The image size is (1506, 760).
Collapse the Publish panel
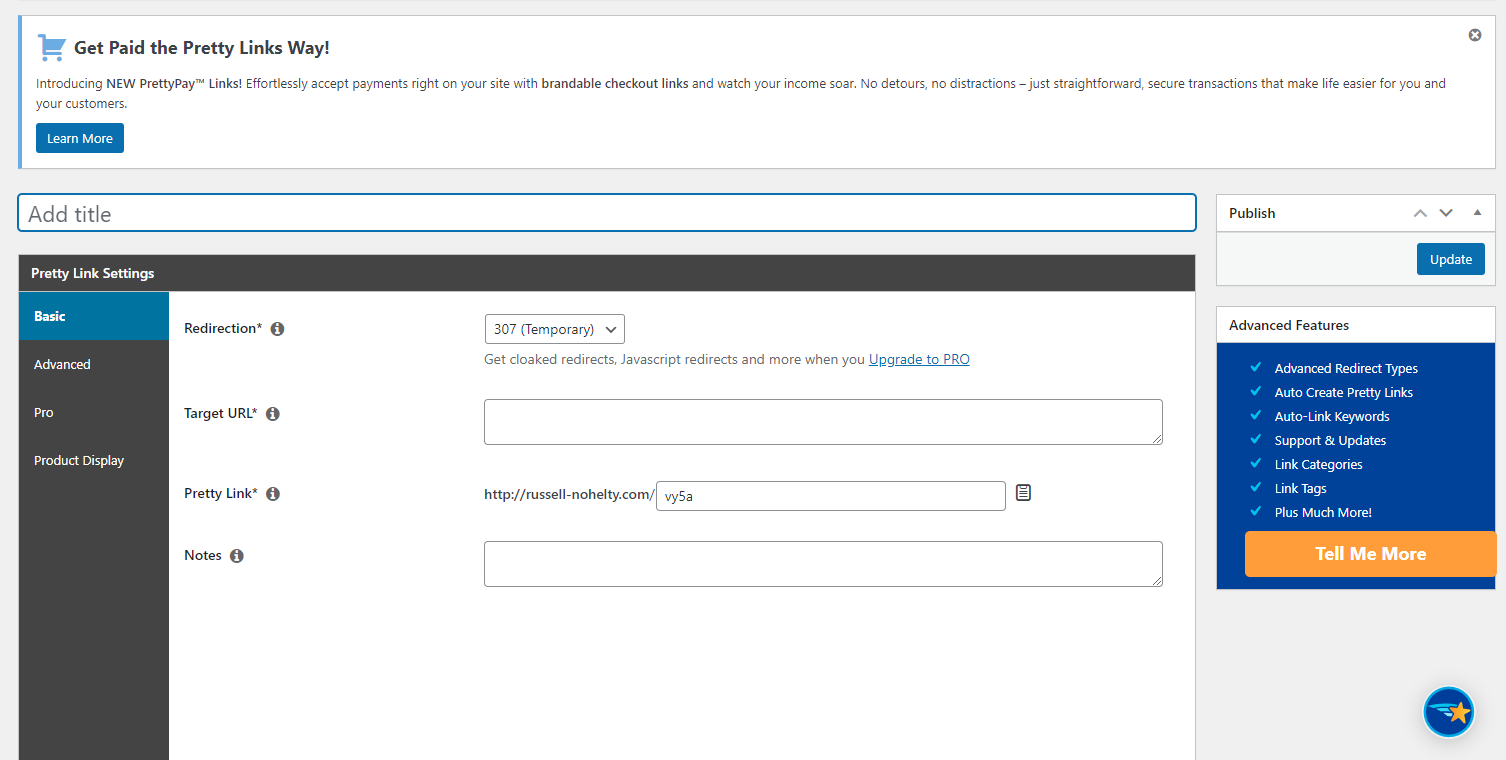pyautogui.click(x=1477, y=213)
